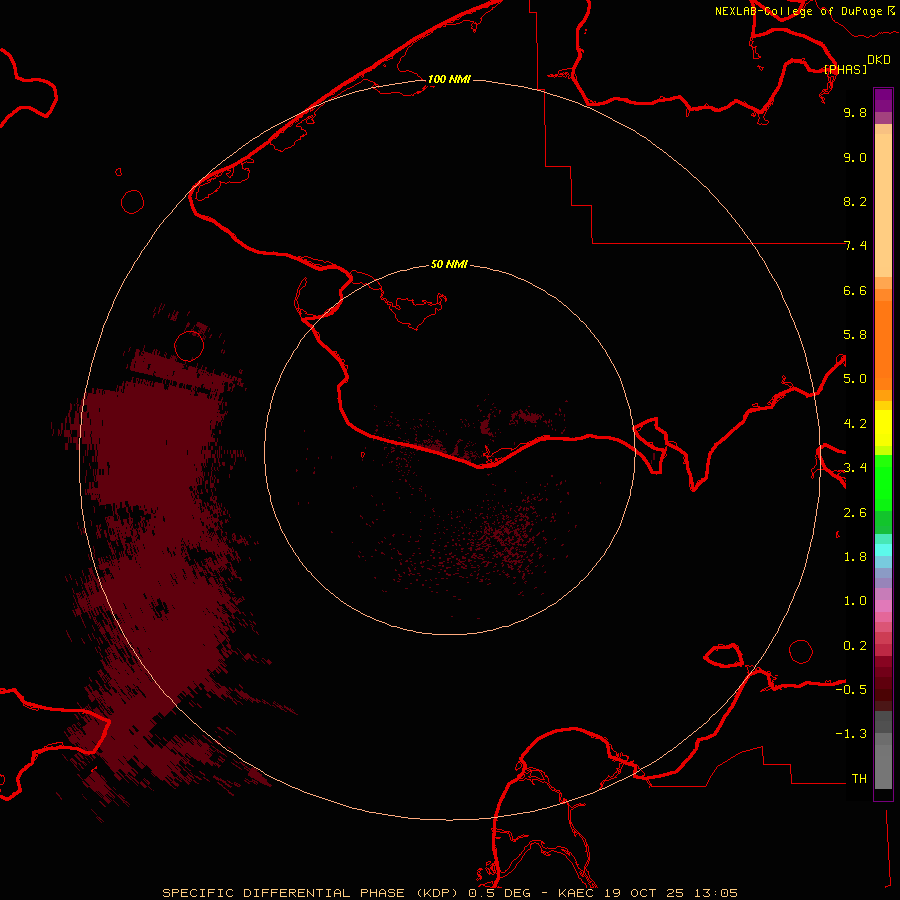The image size is (900, 900).
Task: Click the 1.0 value on the color scale
Action: 855,601
